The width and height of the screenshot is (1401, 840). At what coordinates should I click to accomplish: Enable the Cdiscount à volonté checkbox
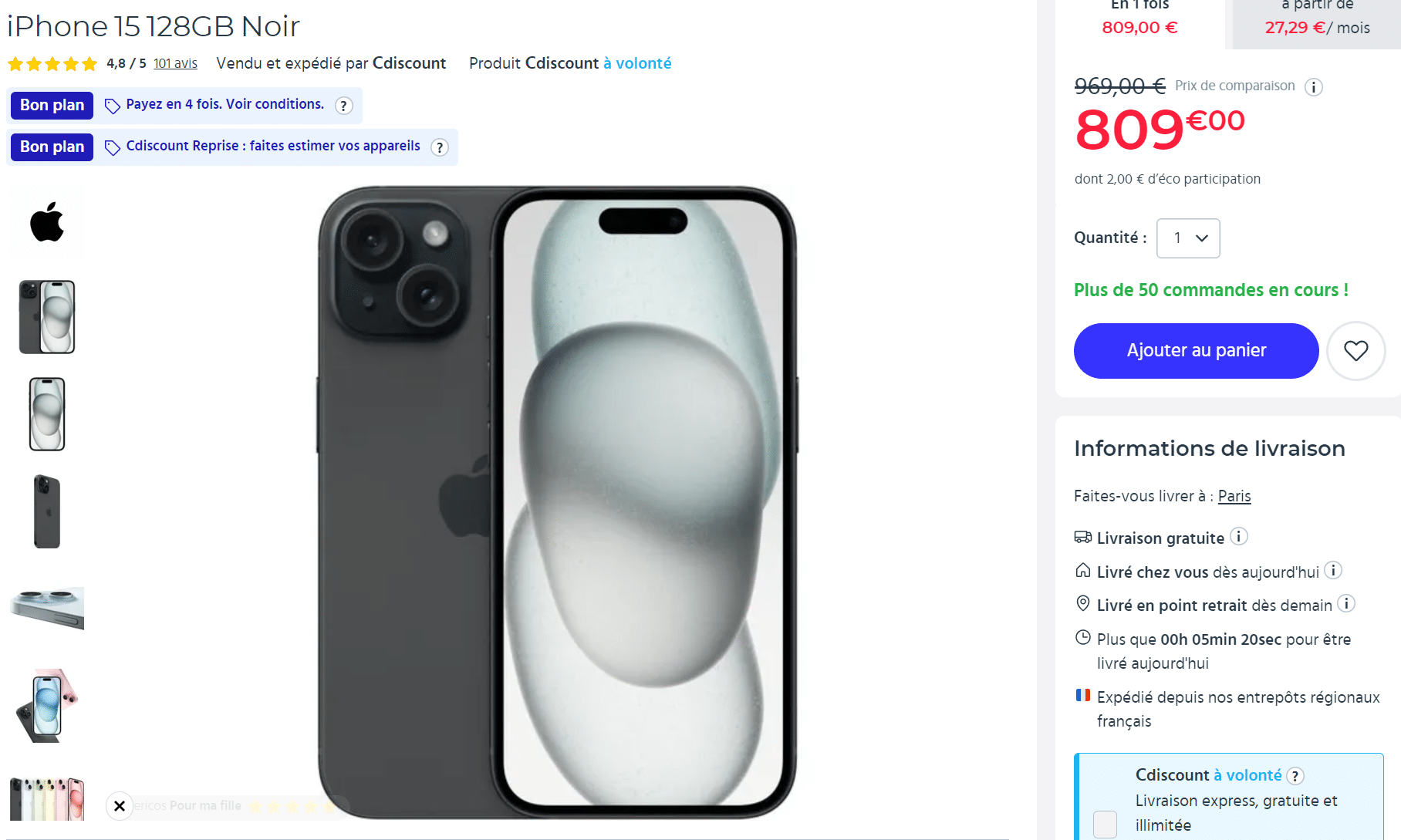click(1105, 824)
